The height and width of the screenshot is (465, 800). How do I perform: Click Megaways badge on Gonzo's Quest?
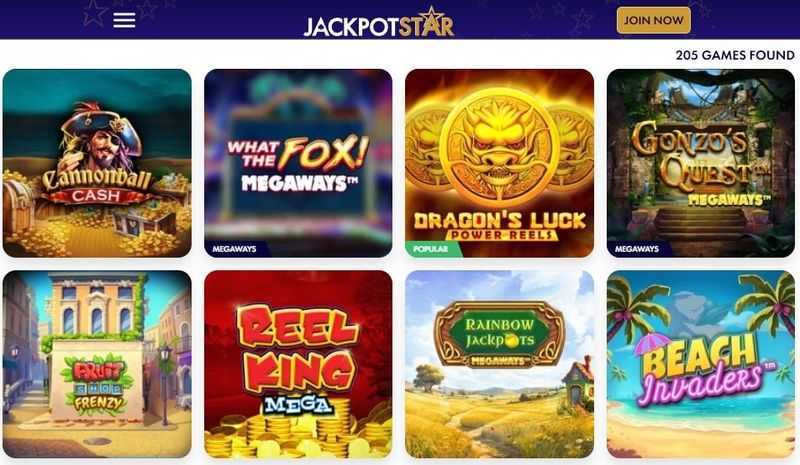[637, 249]
